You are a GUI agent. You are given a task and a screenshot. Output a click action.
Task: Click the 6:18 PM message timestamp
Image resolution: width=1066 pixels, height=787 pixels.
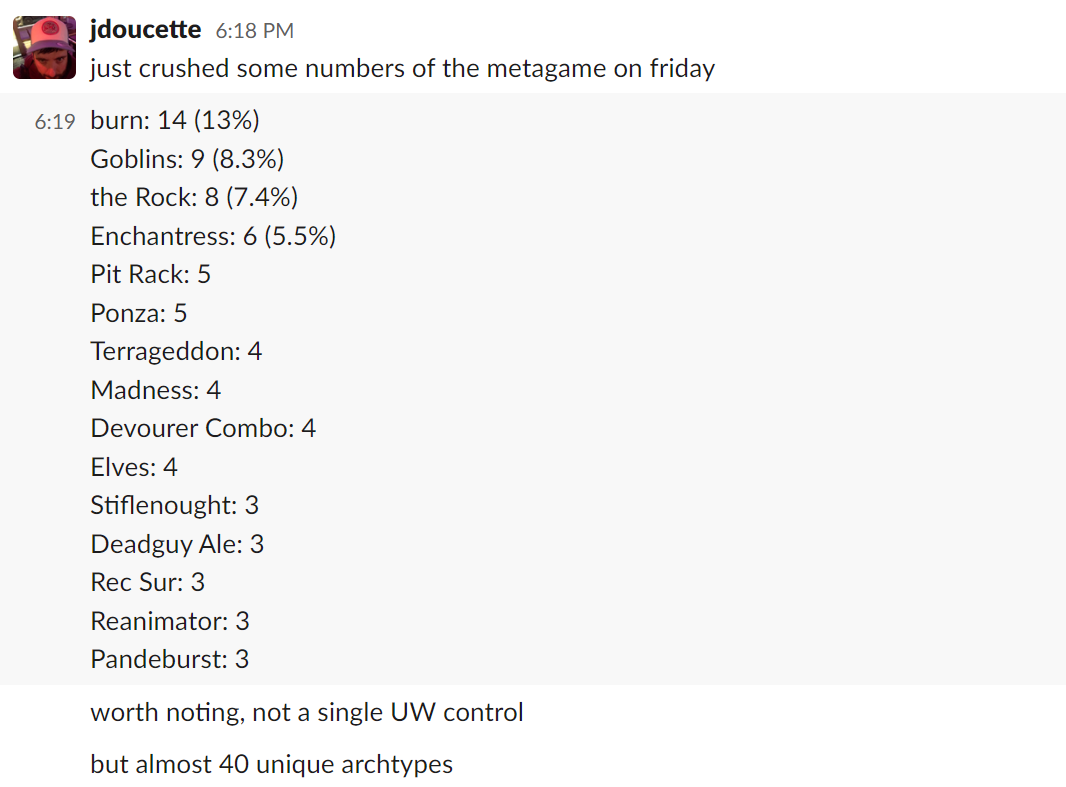click(254, 31)
